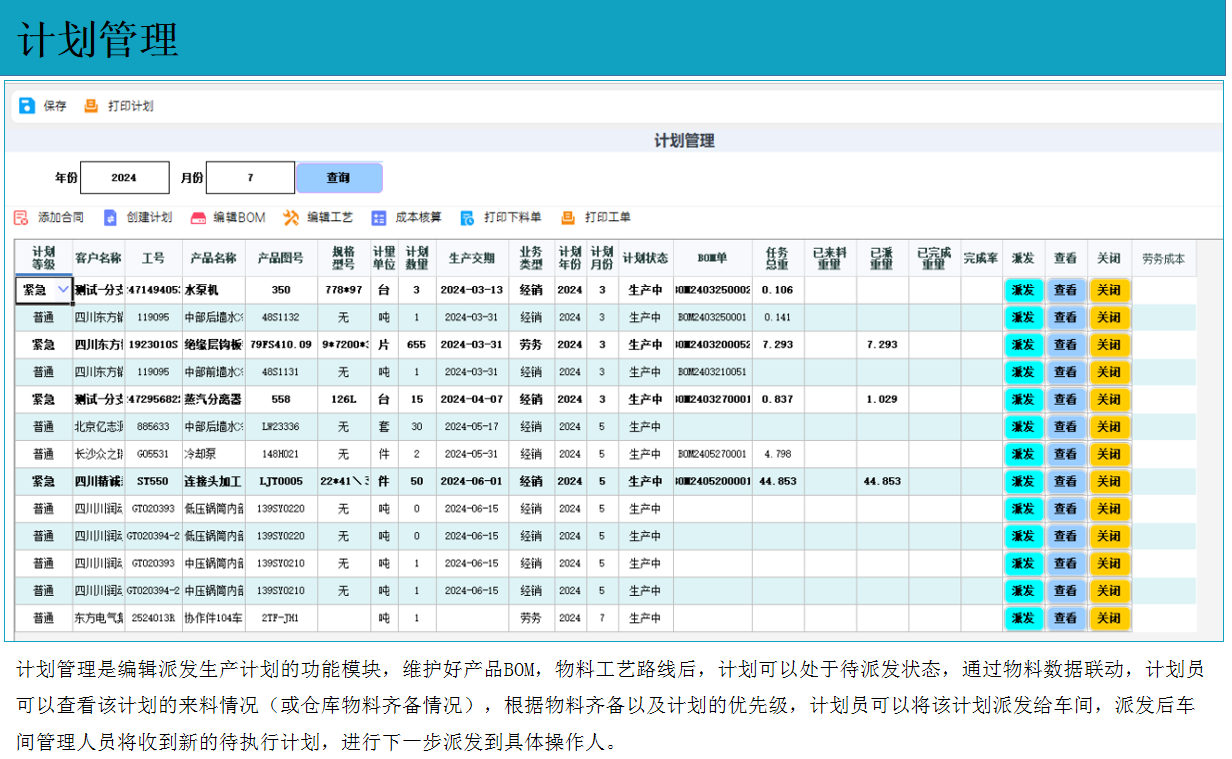The image size is (1232, 759).
Task: Click the 成本核算 menu label
Action: (419, 218)
